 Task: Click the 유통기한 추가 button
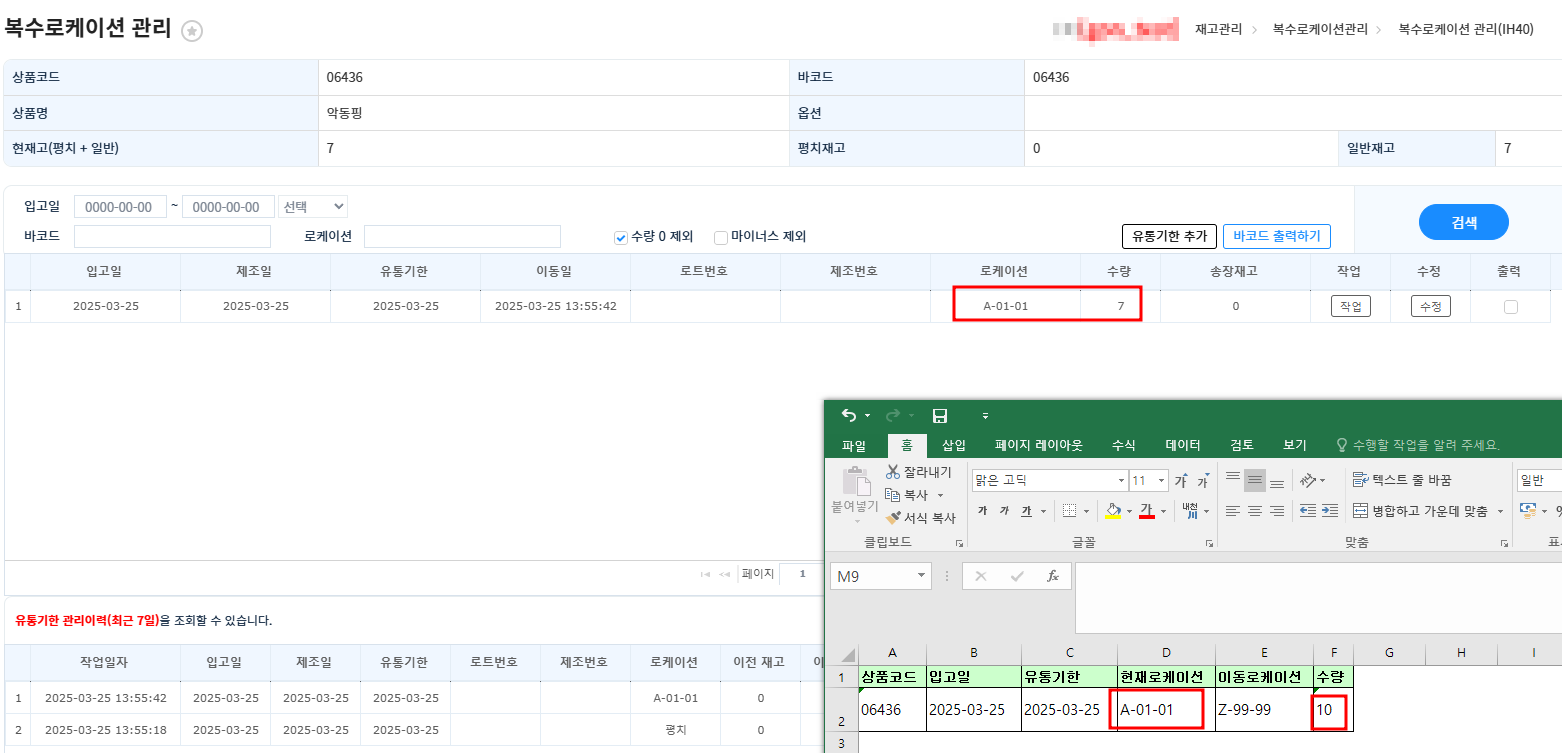1168,237
